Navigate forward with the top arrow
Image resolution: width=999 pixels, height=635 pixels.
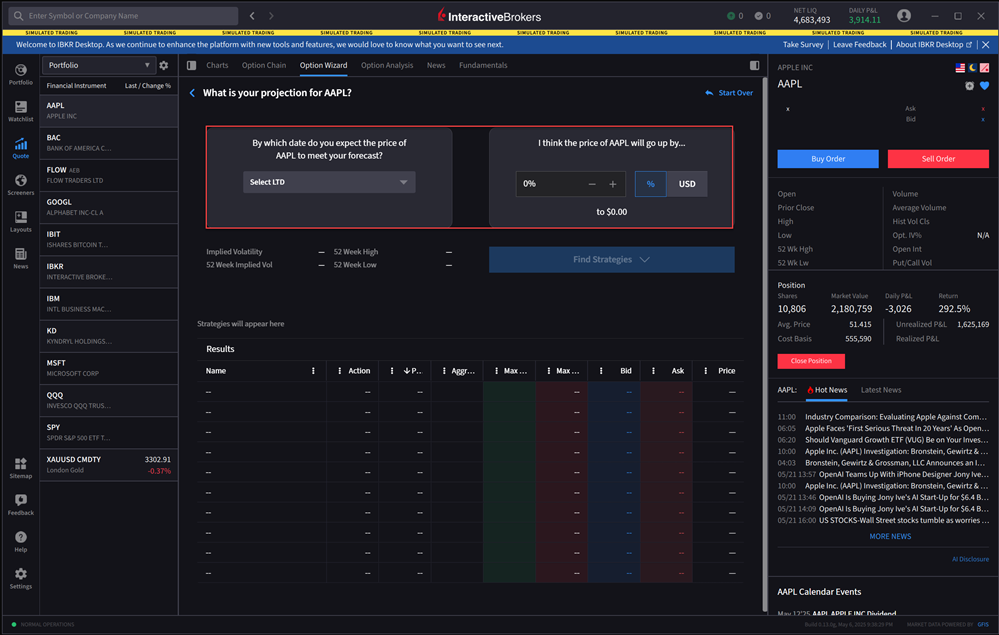(x=271, y=16)
